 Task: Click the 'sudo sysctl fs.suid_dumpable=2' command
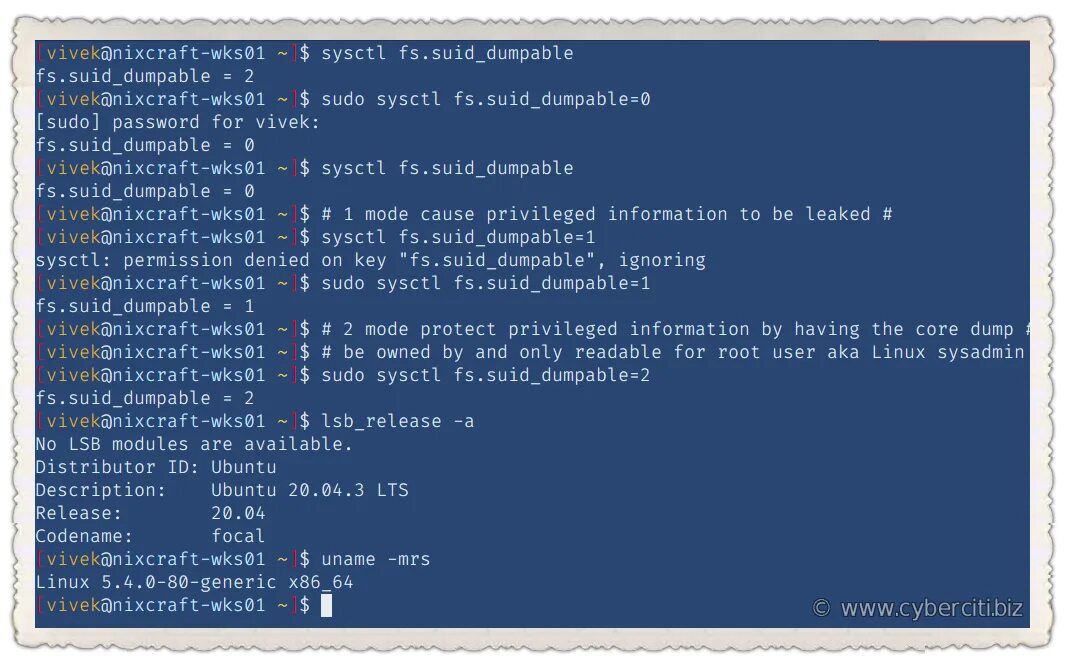[x=486, y=375]
